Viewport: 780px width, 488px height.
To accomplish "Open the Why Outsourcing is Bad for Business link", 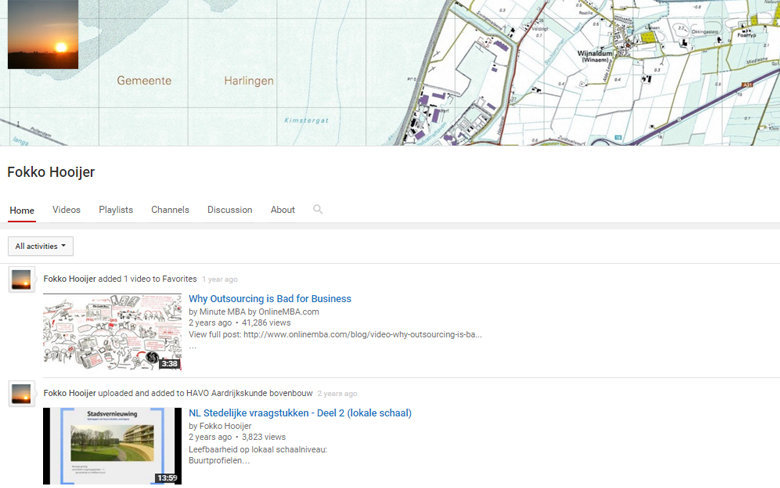I will 270,298.
